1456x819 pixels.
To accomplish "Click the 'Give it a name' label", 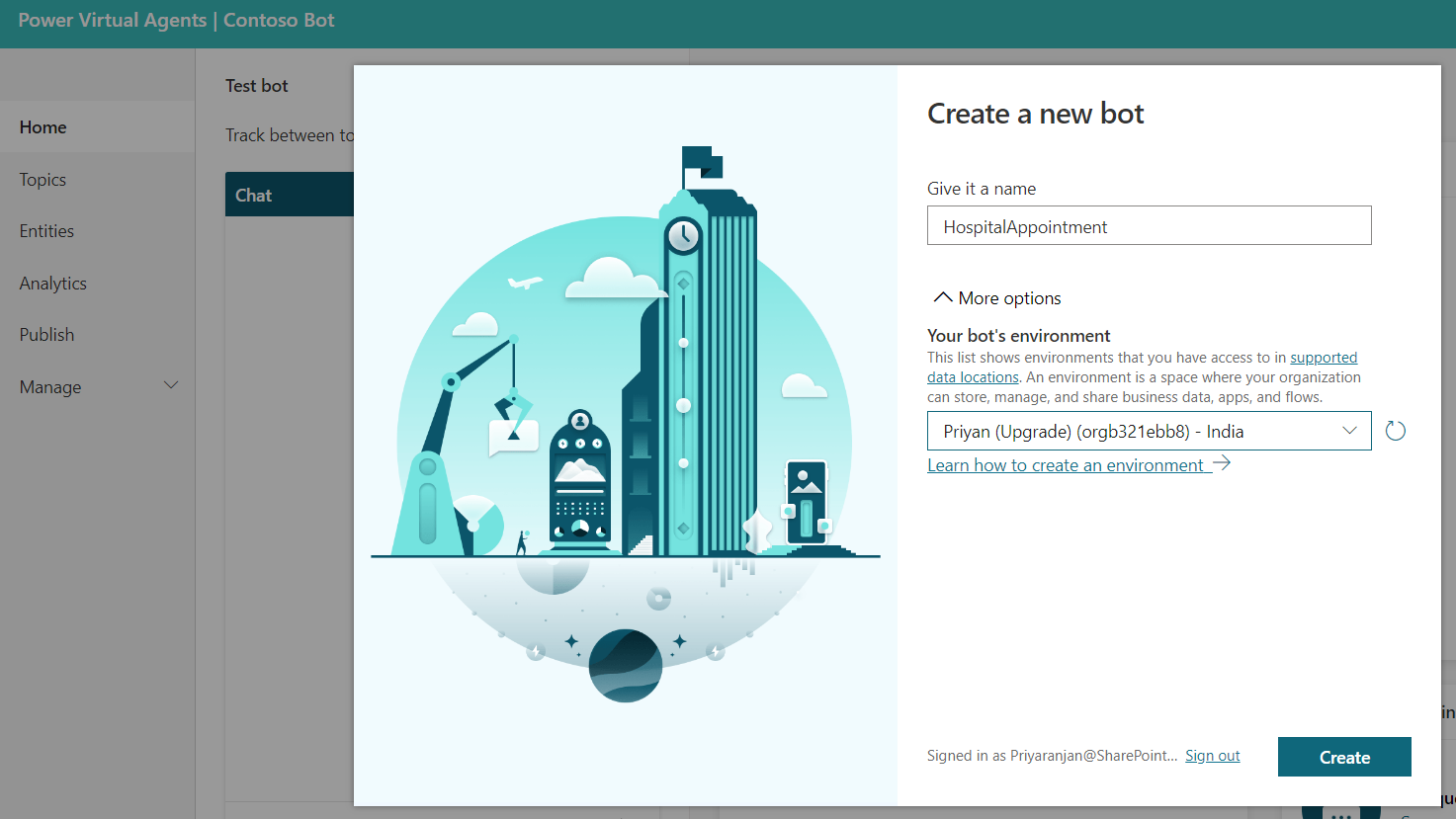I will pos(982,189).
